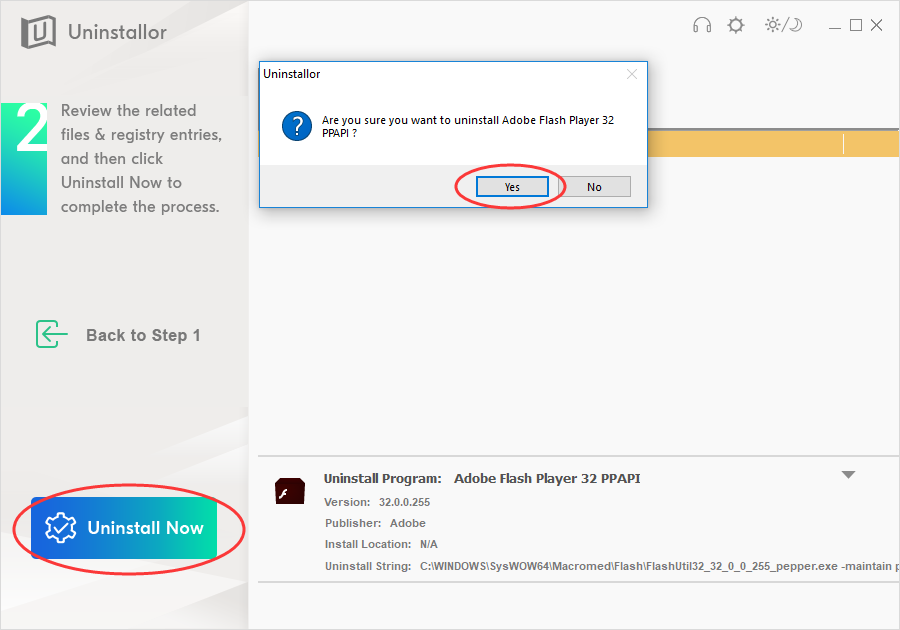
Task: Click the Uninstall String path text
Action: point(660,566)
